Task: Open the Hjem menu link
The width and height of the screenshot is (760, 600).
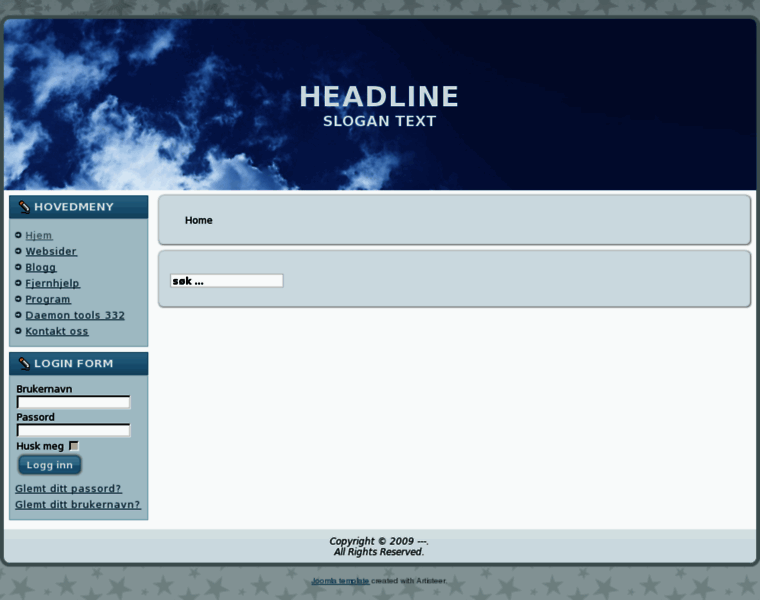Action: click(x=39, y=236)
